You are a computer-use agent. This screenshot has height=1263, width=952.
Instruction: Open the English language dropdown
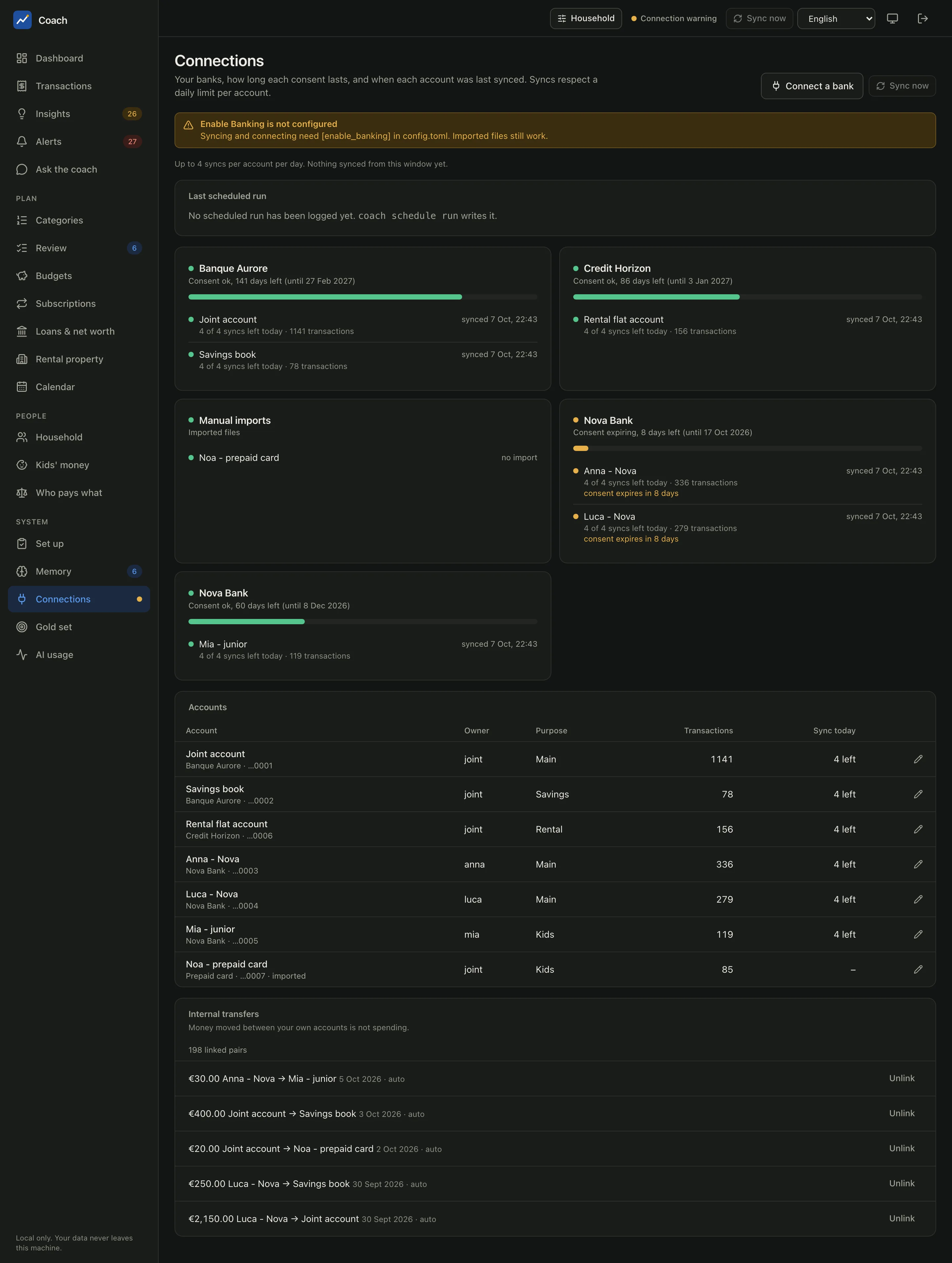836,19
